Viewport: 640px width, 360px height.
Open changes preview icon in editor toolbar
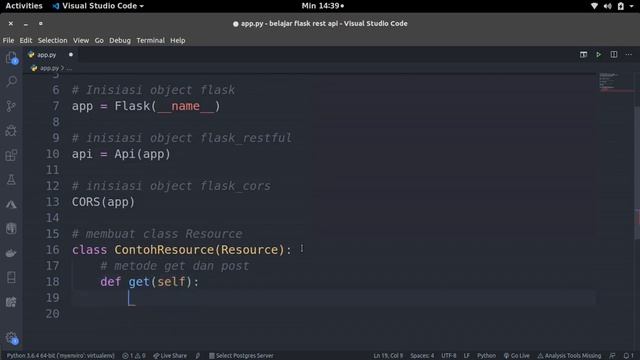pyautogui.click(x=583, y=54)
